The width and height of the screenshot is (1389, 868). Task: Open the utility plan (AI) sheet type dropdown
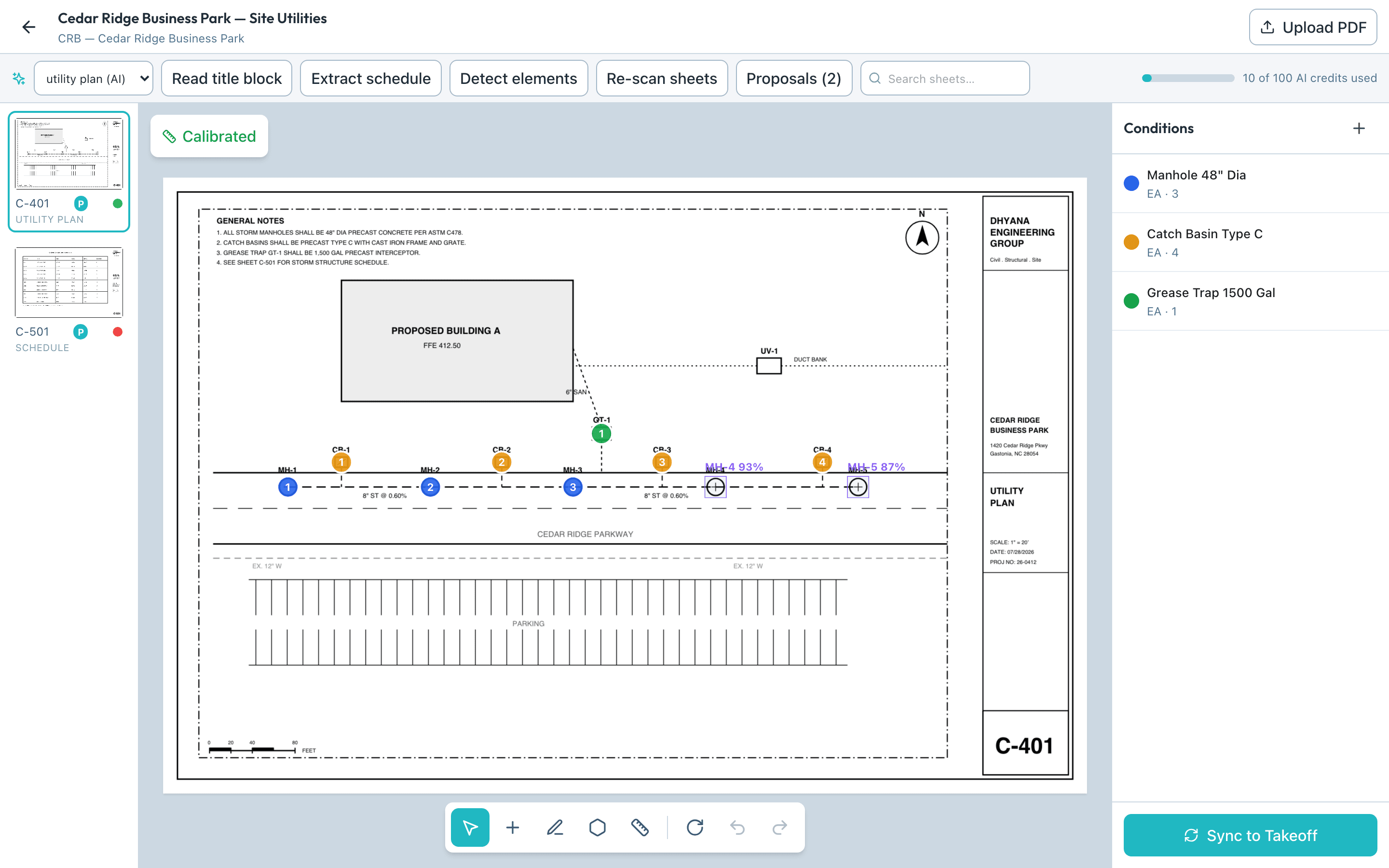[94, 79]
